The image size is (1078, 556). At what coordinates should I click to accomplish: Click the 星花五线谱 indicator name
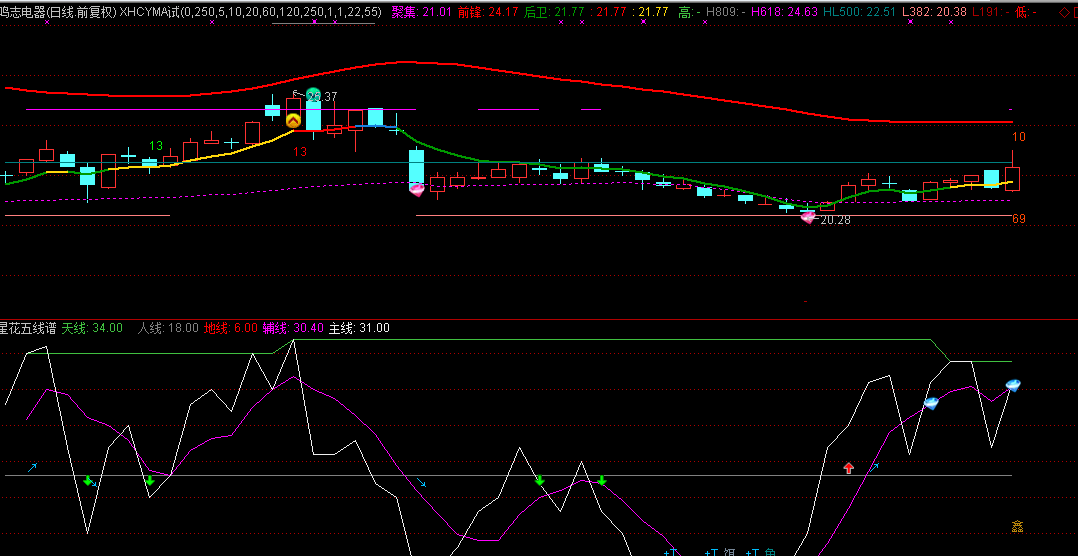coord(28,328)
